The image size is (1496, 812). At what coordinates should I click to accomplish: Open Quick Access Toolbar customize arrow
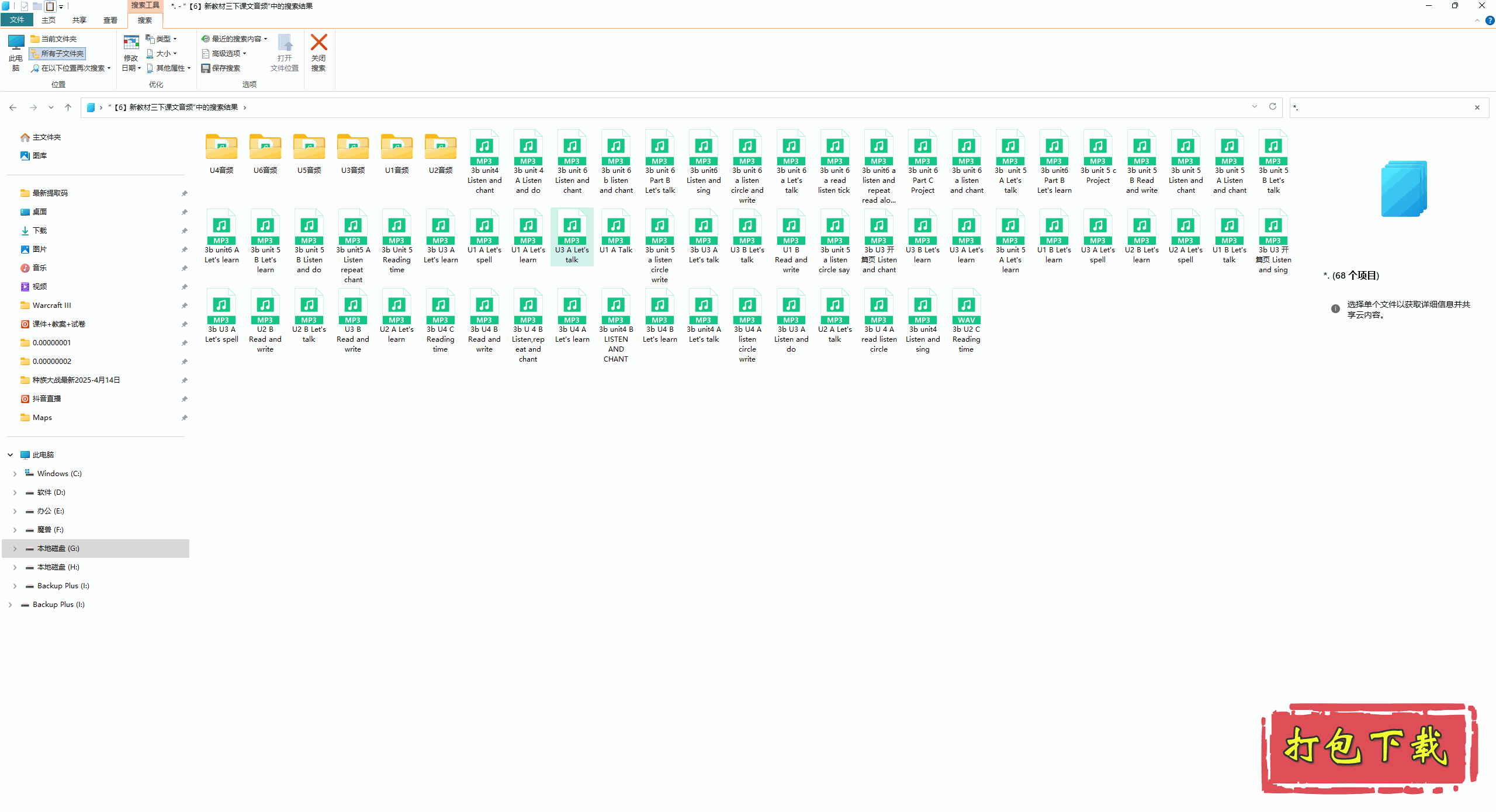point(61,6)
